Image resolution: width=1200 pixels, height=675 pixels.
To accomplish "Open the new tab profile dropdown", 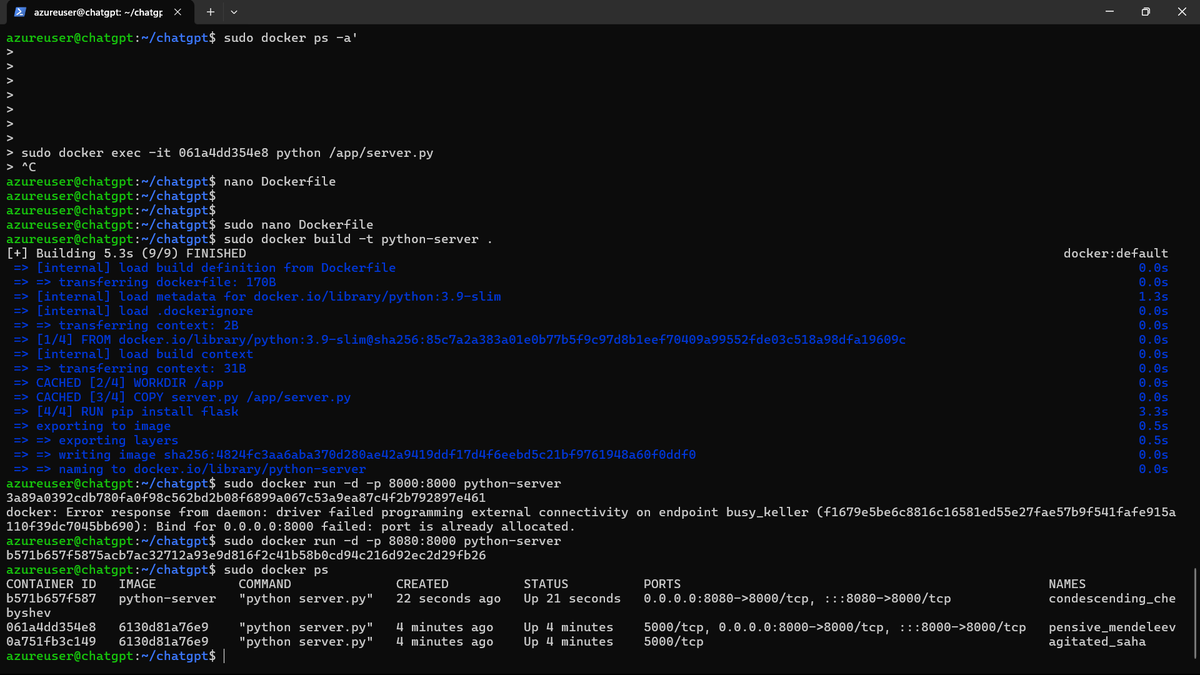I will pyautogui.click(x=234, y=12).
